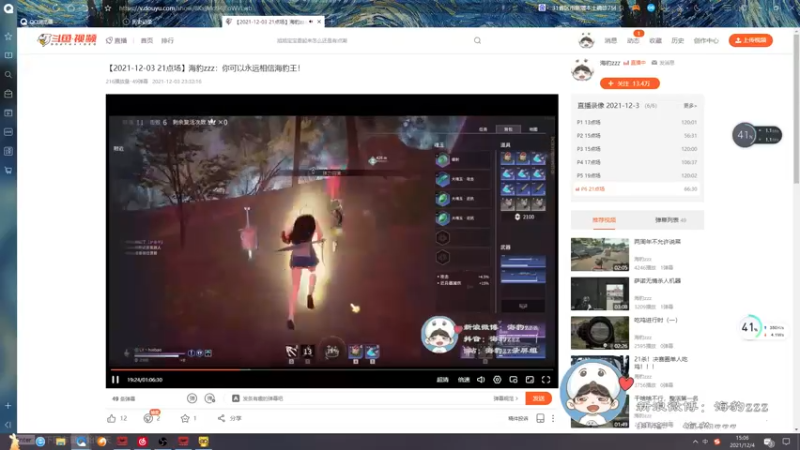This screenshot has width=800, height=450.
Task: Click the 上传视频 upload video button
Action: click(x=751, y=40)
